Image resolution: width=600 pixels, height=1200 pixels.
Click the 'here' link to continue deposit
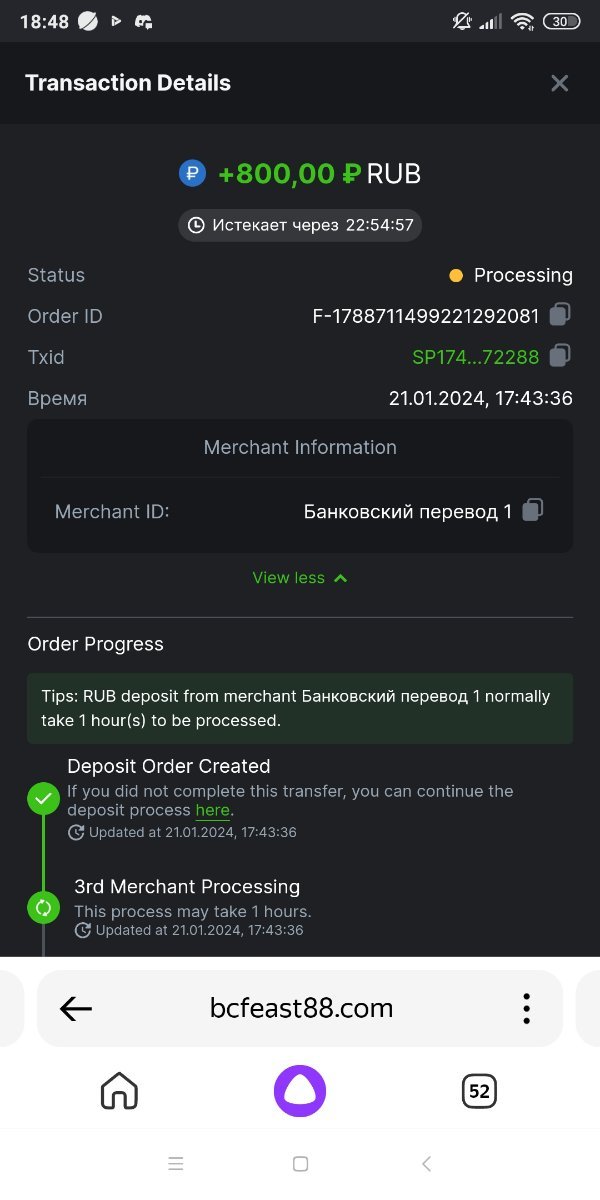click(x=212, y=810)
